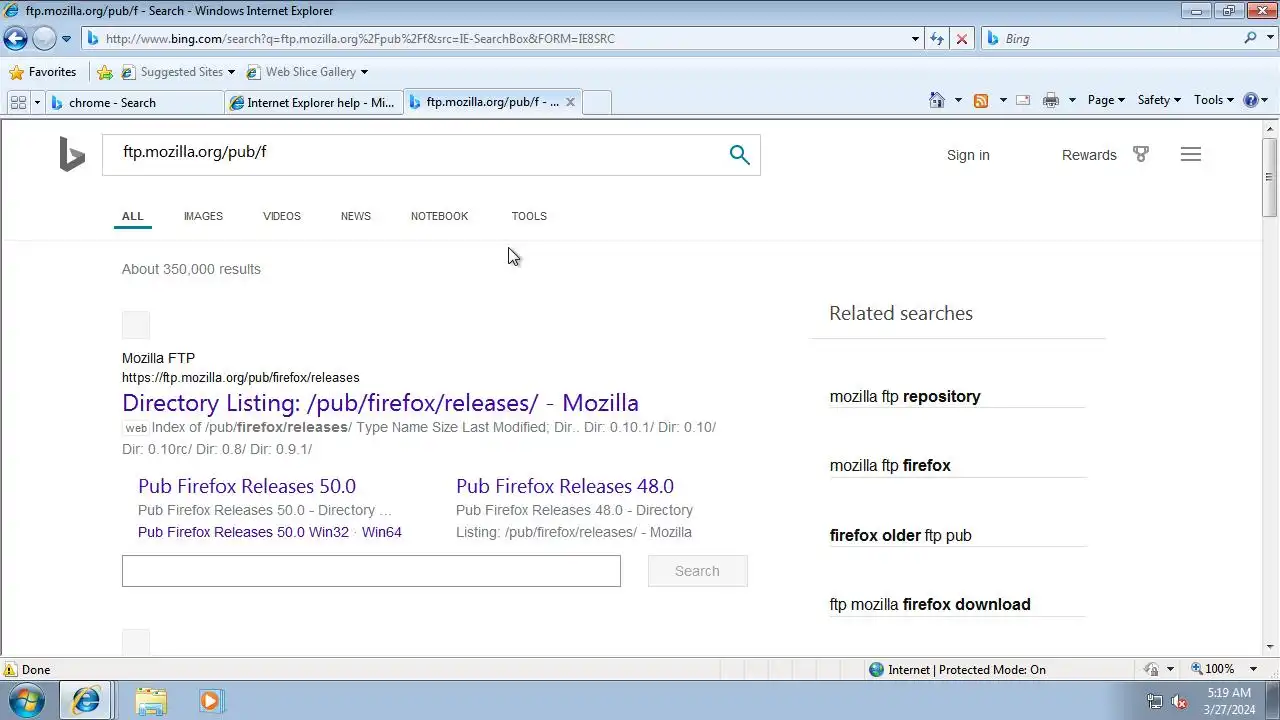Open the Windows Explorer folder taskbar icon
This screenshot has width=1280, height=720.
151,701
